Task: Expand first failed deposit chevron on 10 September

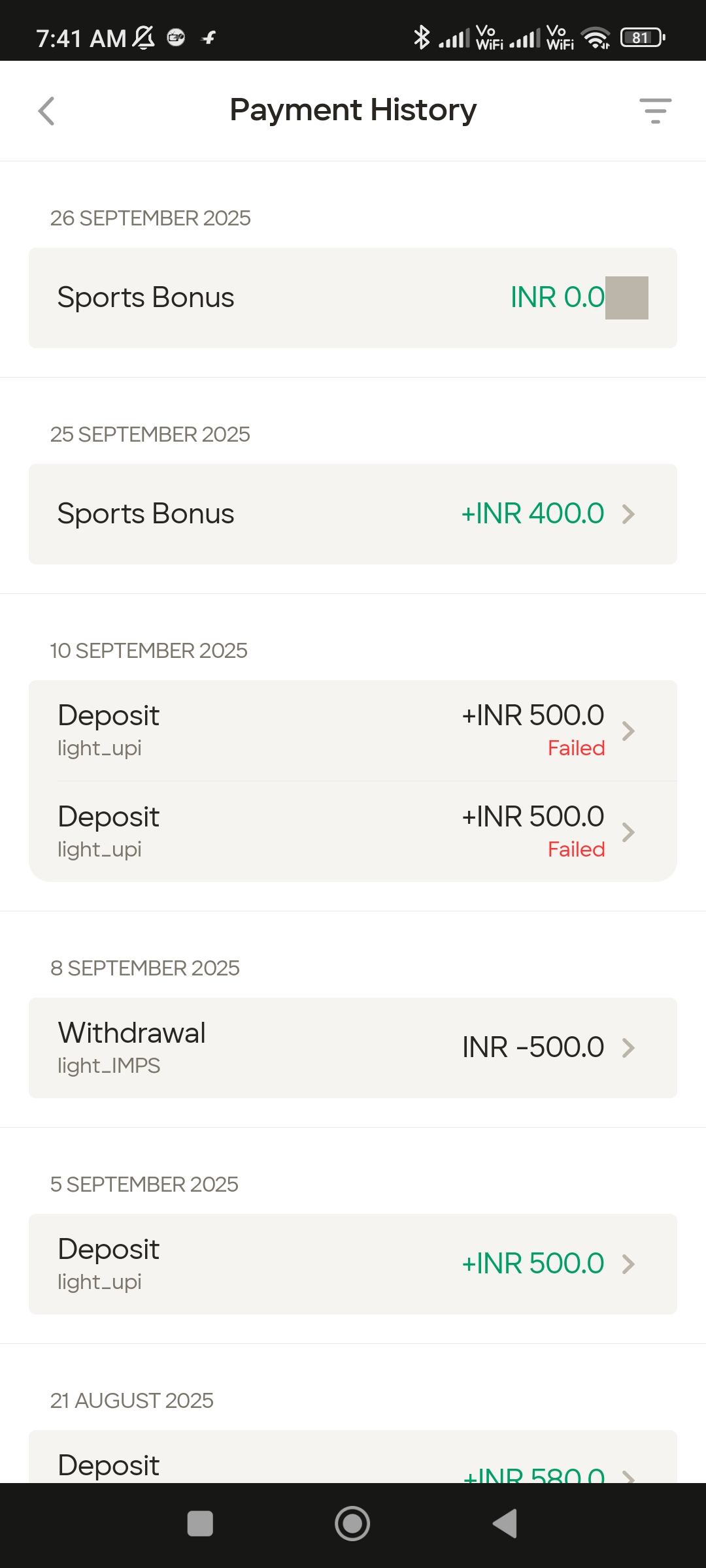Action: click(628, 731)
